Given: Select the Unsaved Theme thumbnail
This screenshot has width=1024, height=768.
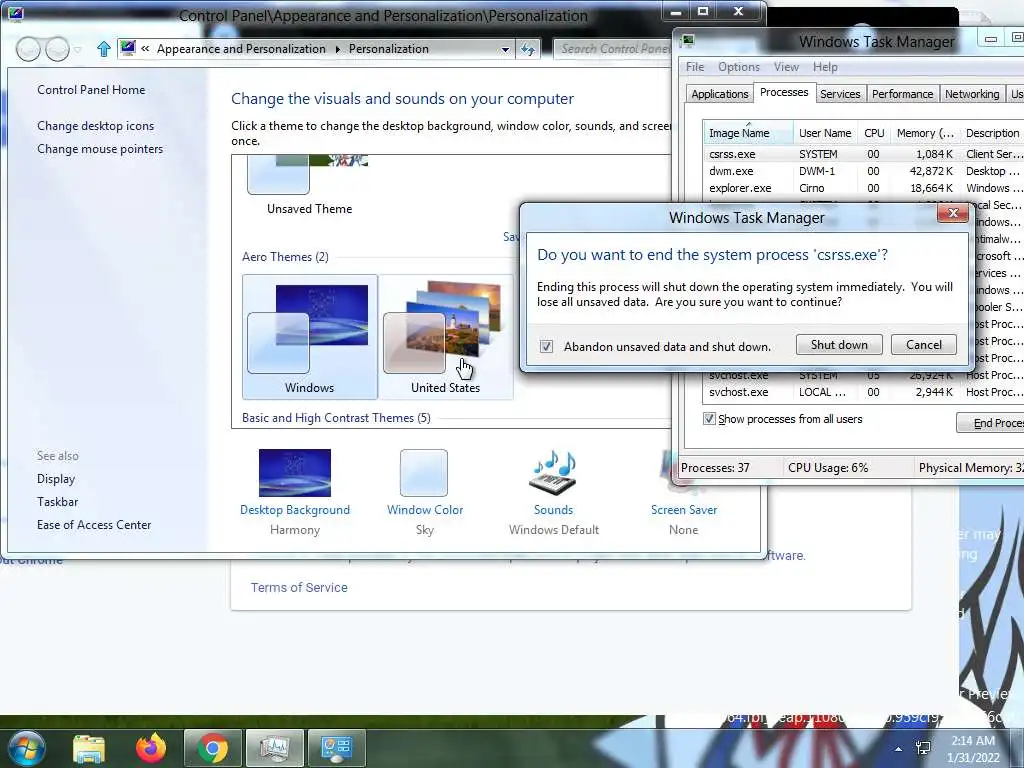Looking at the screenshot, I should 310,185.
